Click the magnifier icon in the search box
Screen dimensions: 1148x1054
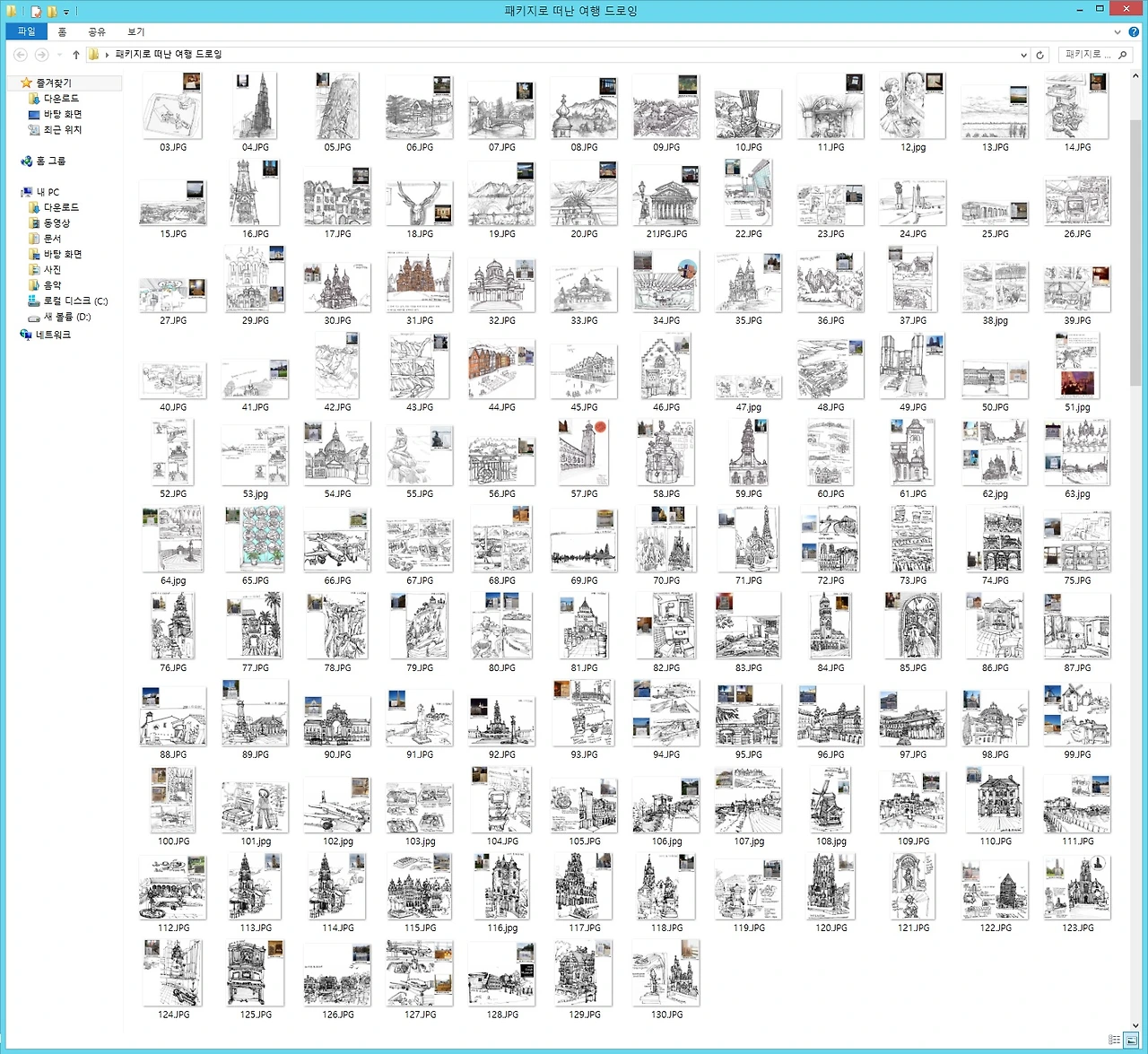click(1122, 55)
